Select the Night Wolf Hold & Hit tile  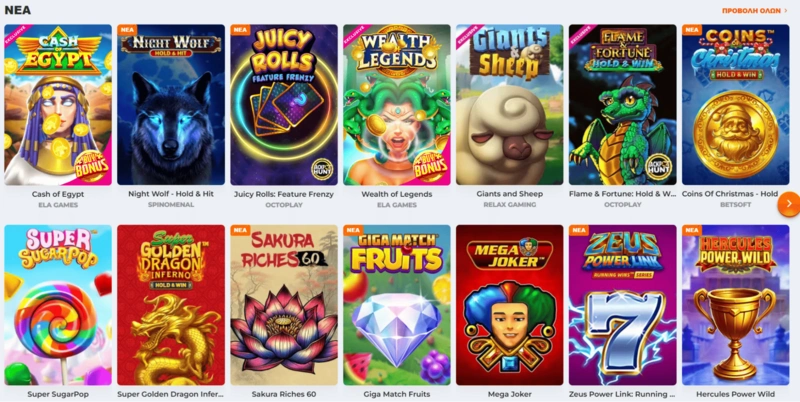tap(171, 105)
